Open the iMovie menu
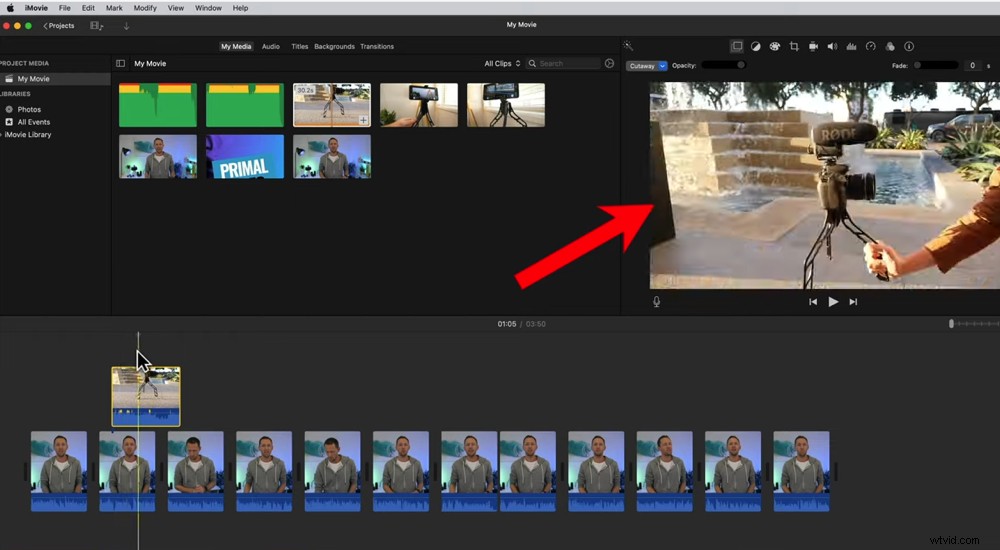Screen dimensions: 1000x550 click(36, 8)
